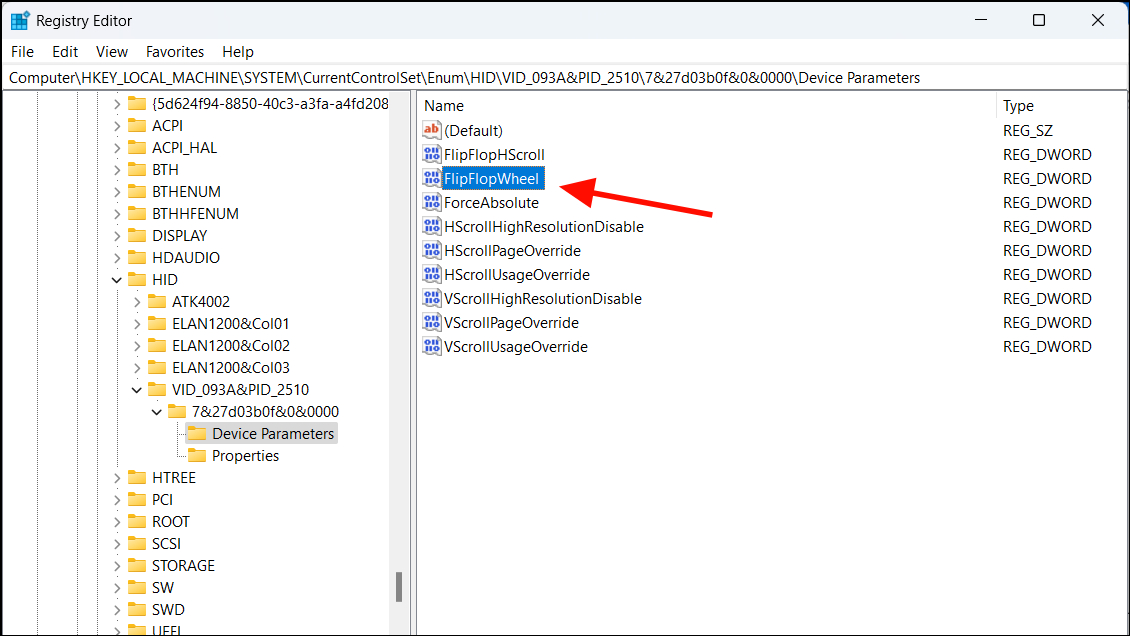Click the HDAUDIO folder icon

137,257
